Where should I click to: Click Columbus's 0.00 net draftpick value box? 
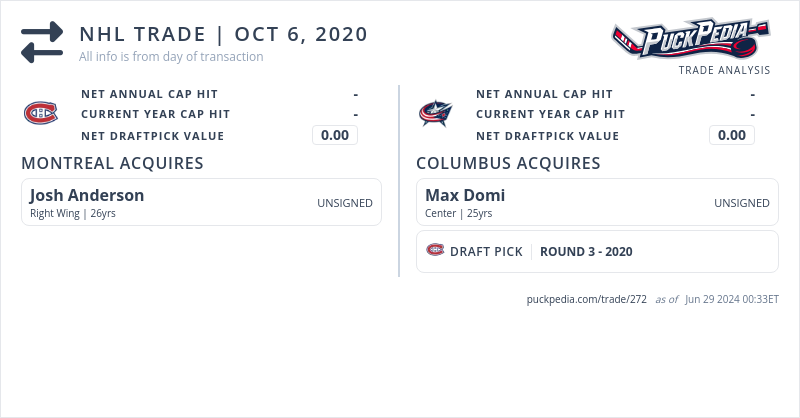tap(732, 135)
